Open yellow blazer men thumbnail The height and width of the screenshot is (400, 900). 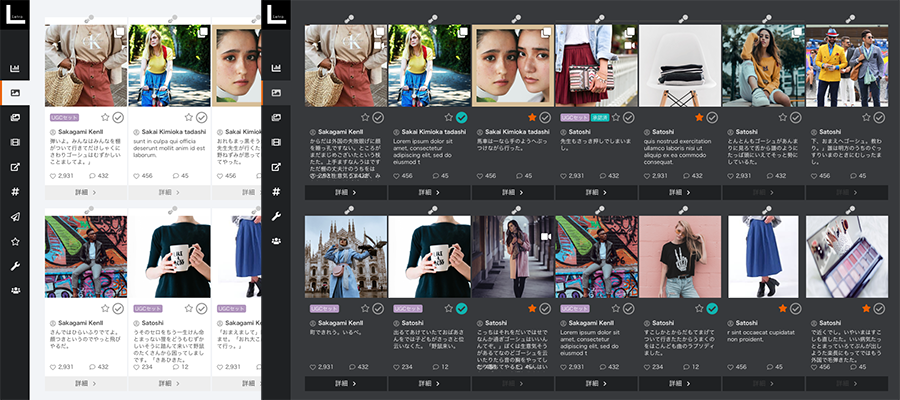[x=847, y=65]
